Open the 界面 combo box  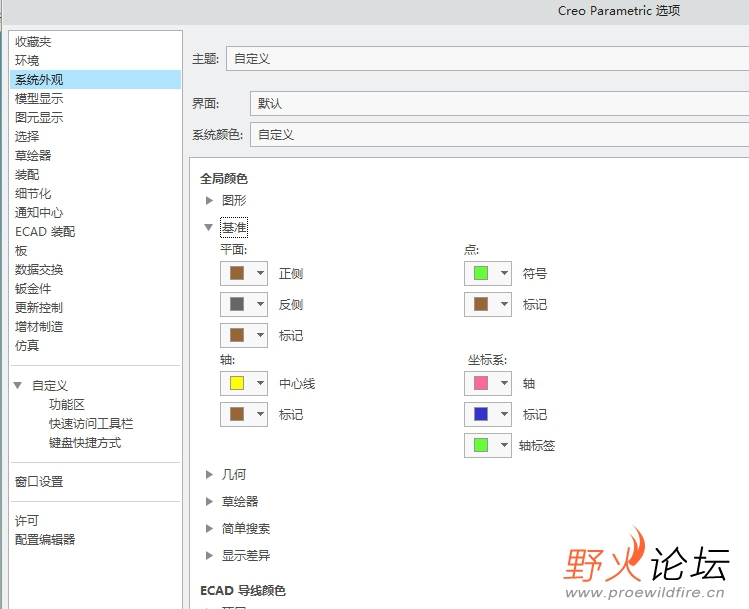499,104
